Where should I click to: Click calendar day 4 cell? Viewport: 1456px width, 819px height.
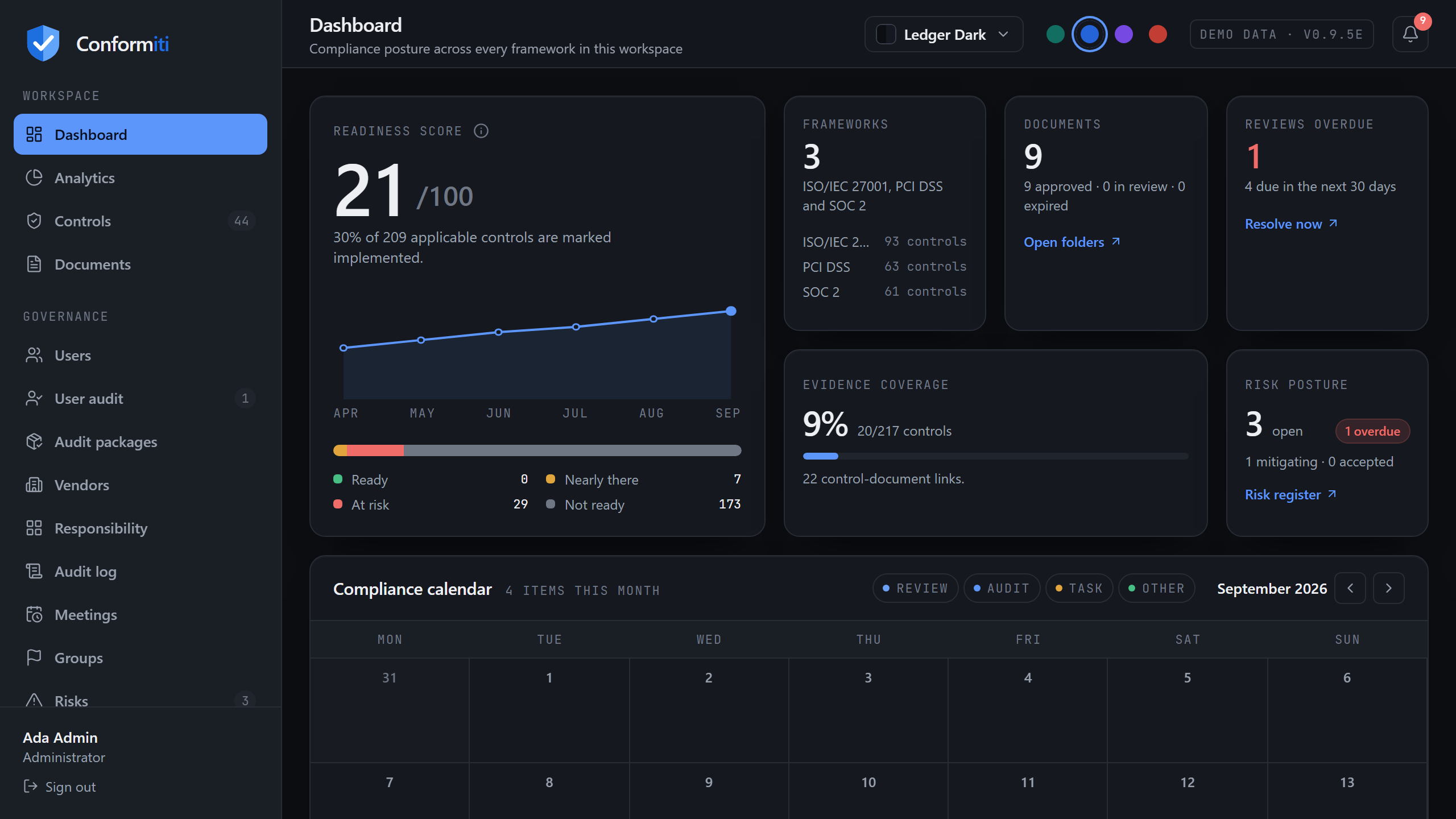coord(1028,710)
